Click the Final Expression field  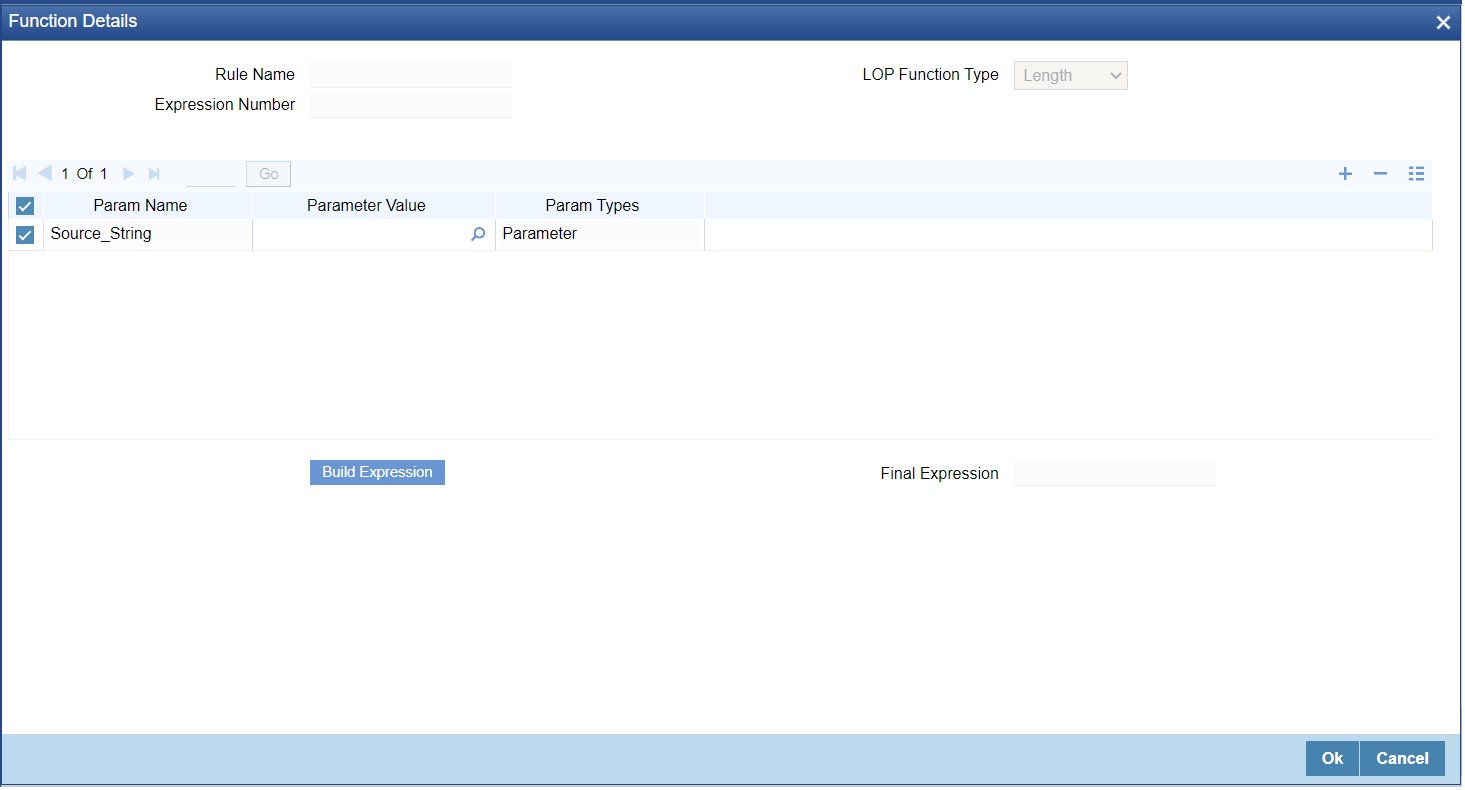click(1114, 473)
